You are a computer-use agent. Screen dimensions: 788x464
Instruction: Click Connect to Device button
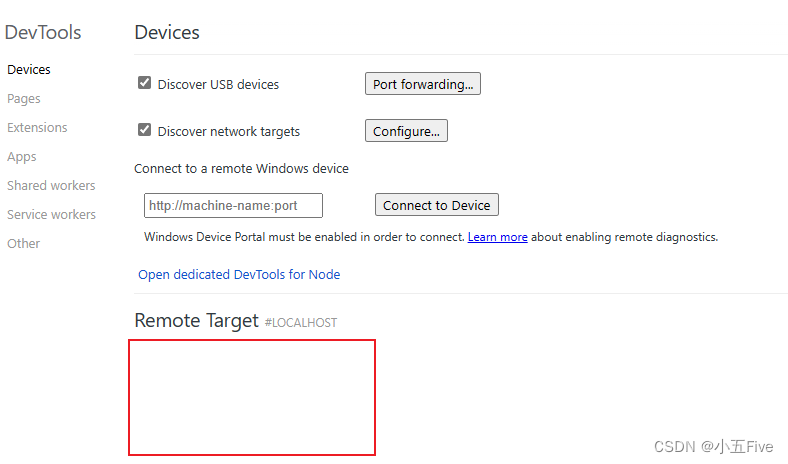[437, 205]
